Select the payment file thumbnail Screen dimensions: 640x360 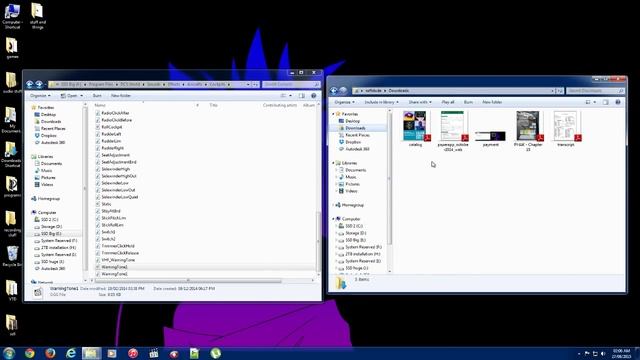490,139
